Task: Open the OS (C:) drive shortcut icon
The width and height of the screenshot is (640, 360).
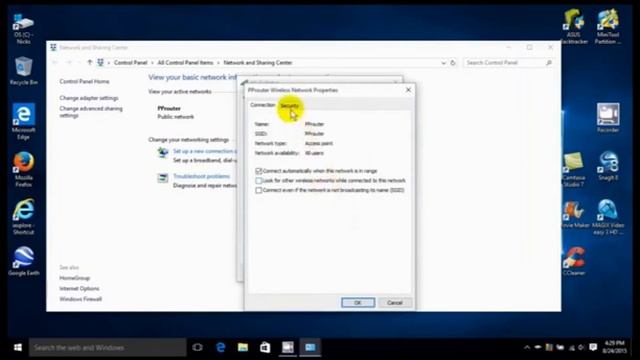Action: (x=23, y=29)
